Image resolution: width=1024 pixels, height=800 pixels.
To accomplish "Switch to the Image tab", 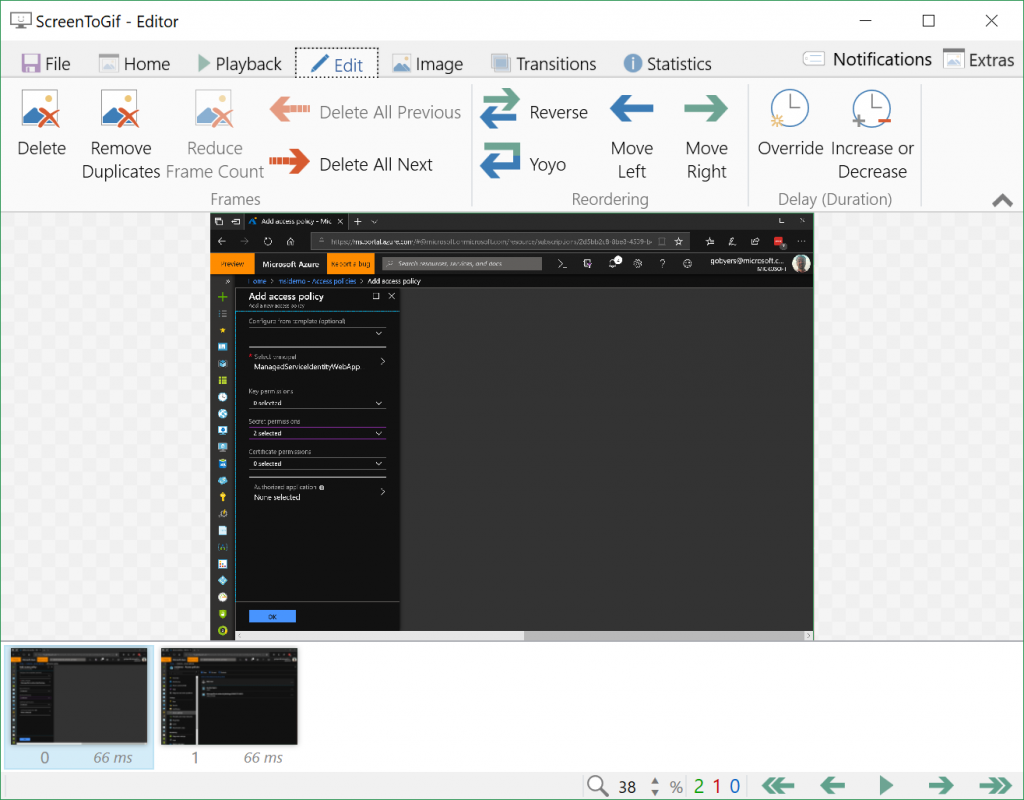I will tap(427, 63).
